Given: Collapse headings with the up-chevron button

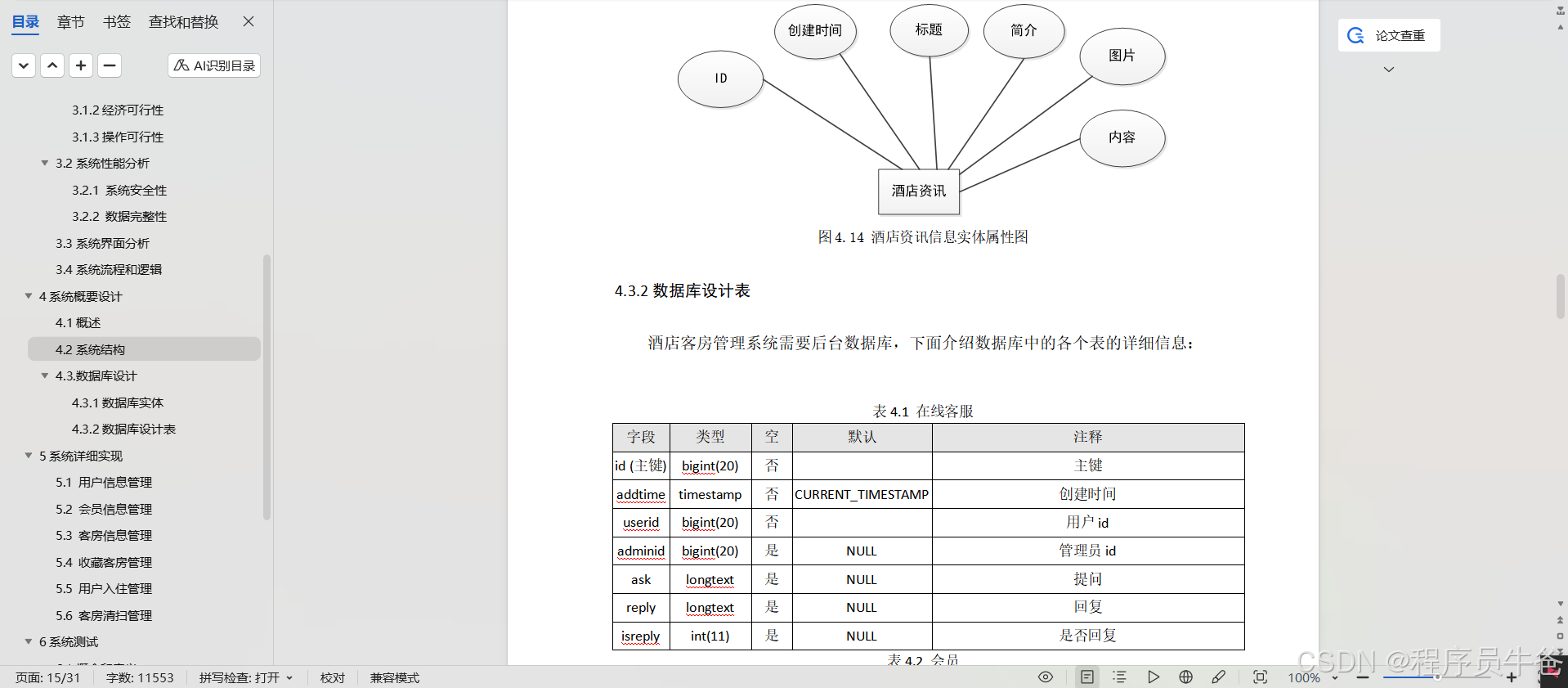Looking at the screenshot, I should pos(52,65).
